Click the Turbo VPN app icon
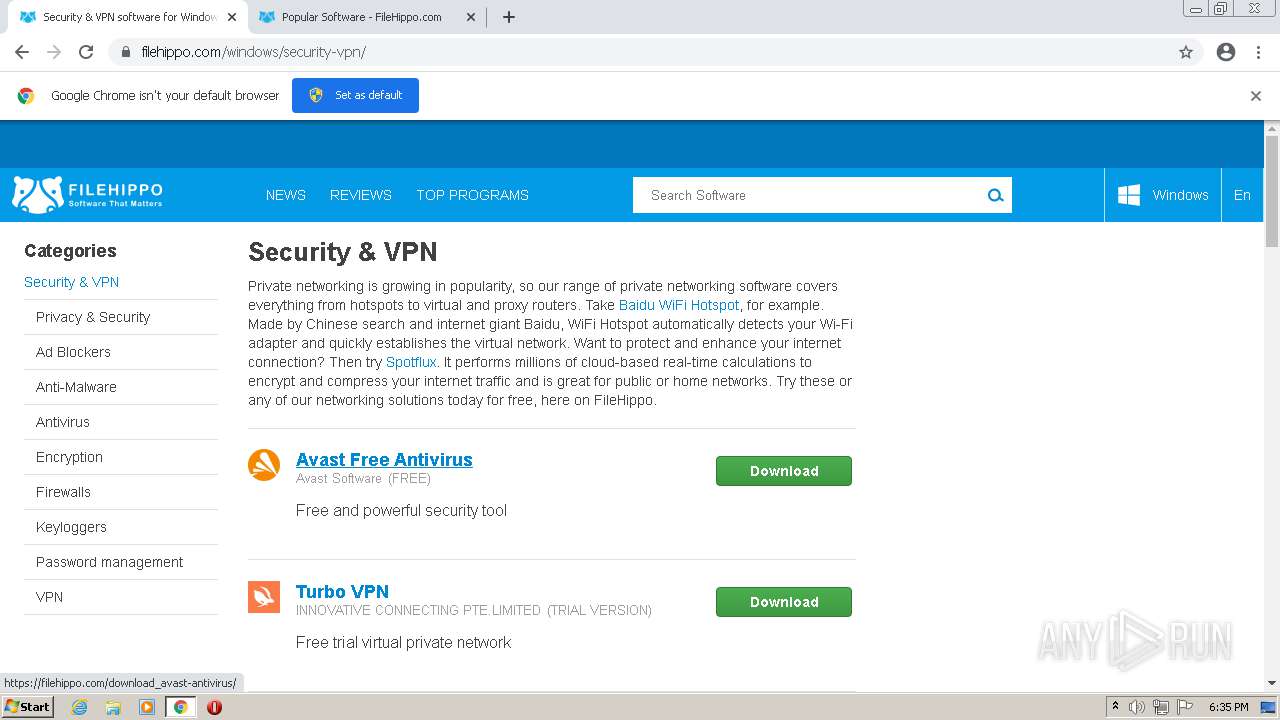This screenshot has width=1280, height=720. pos(264,597)
